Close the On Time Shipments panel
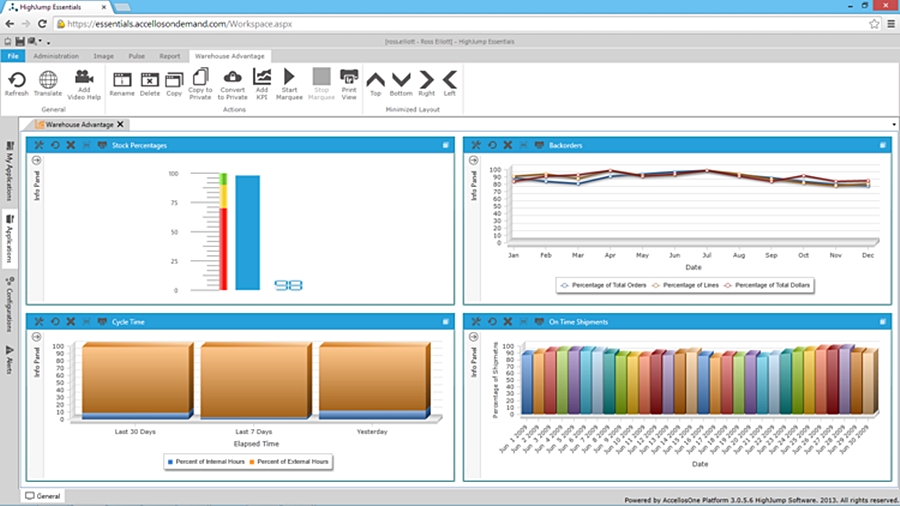 click(507, 322)
